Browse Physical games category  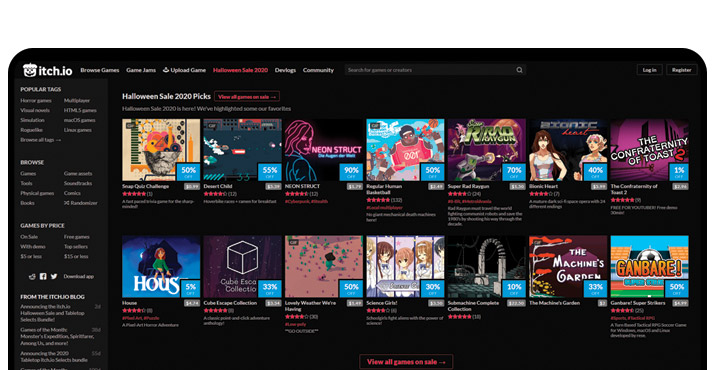tap(37, 193)
